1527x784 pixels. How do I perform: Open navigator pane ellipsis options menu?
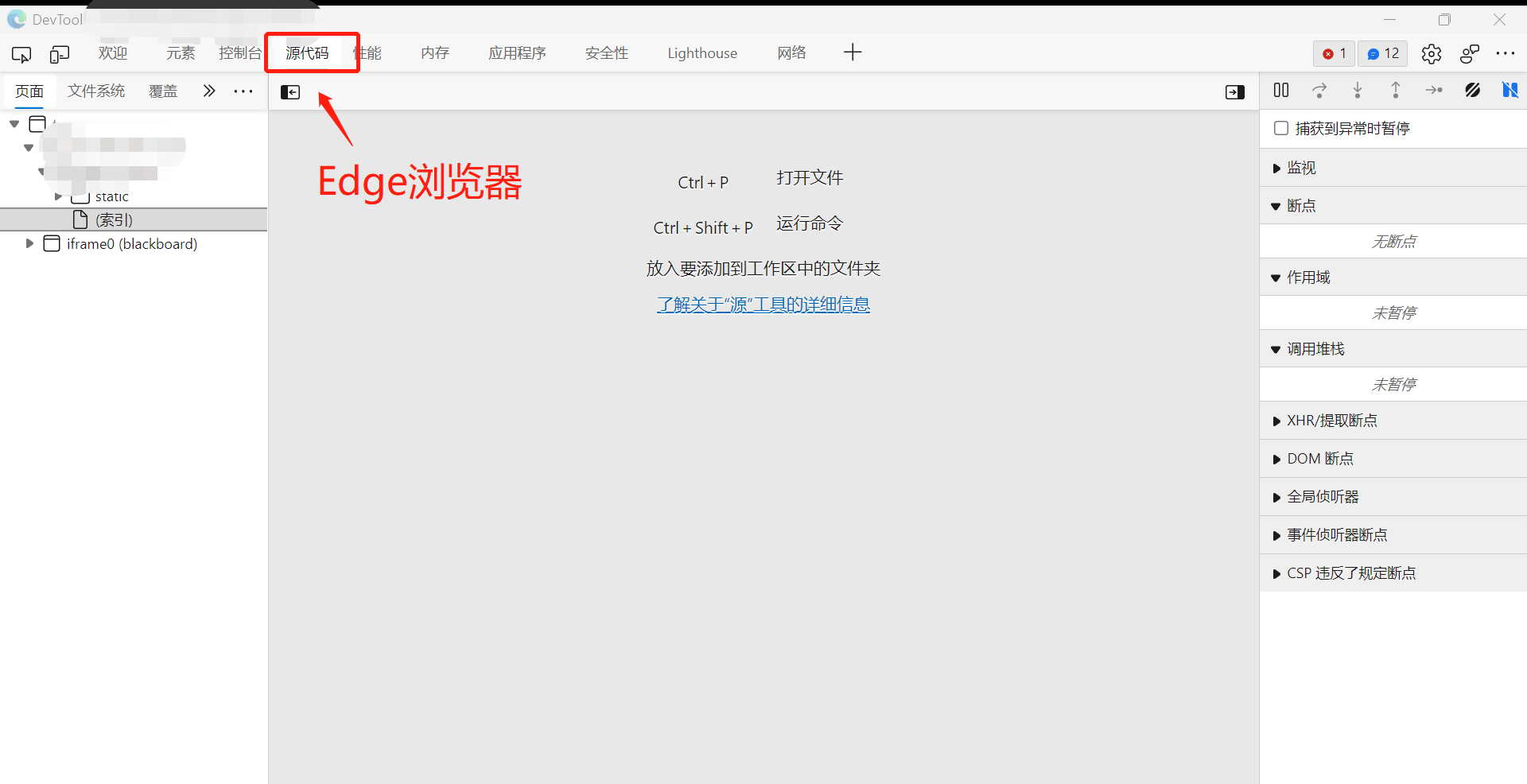pos(243,91)
